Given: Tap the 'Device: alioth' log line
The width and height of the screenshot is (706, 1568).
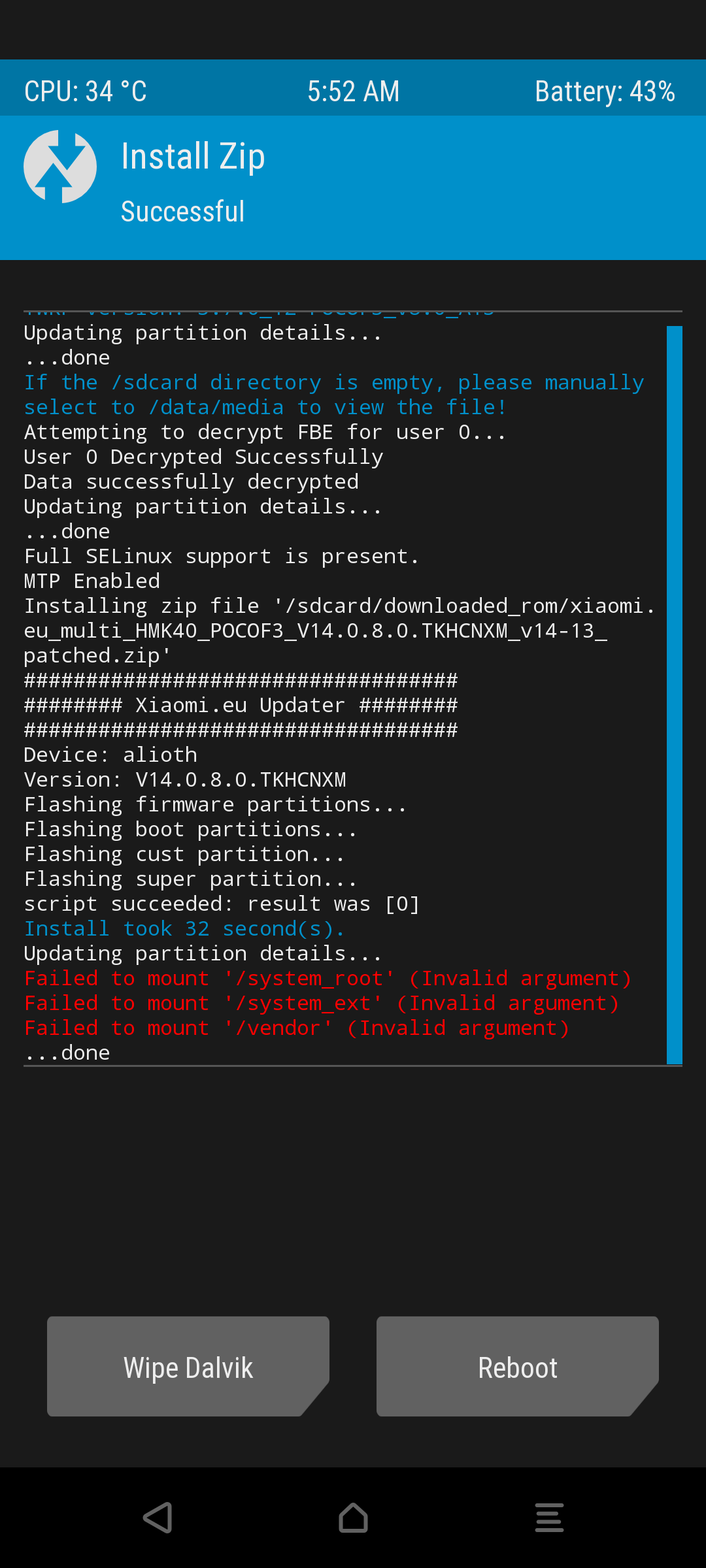Looking at the screenshot, I should point(110,755).
